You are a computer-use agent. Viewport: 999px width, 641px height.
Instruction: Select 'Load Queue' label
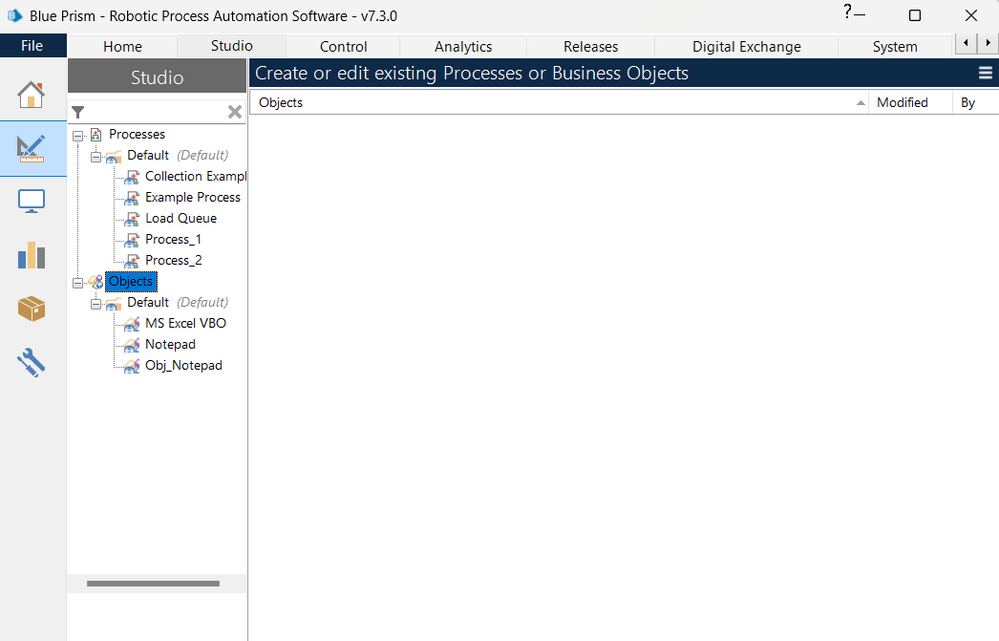(181, 219)
